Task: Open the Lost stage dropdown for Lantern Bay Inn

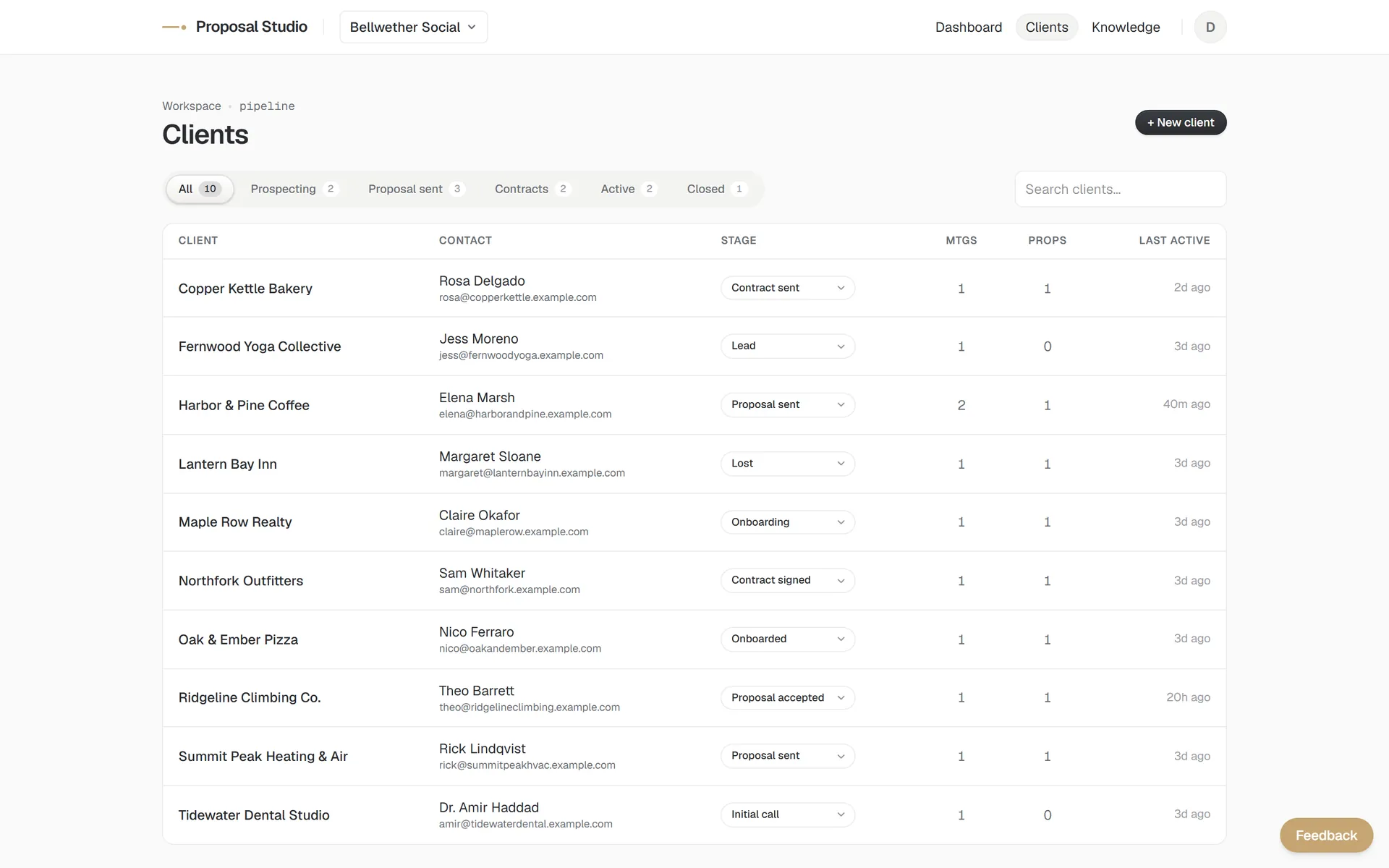Action: click(x=787, y=463)
